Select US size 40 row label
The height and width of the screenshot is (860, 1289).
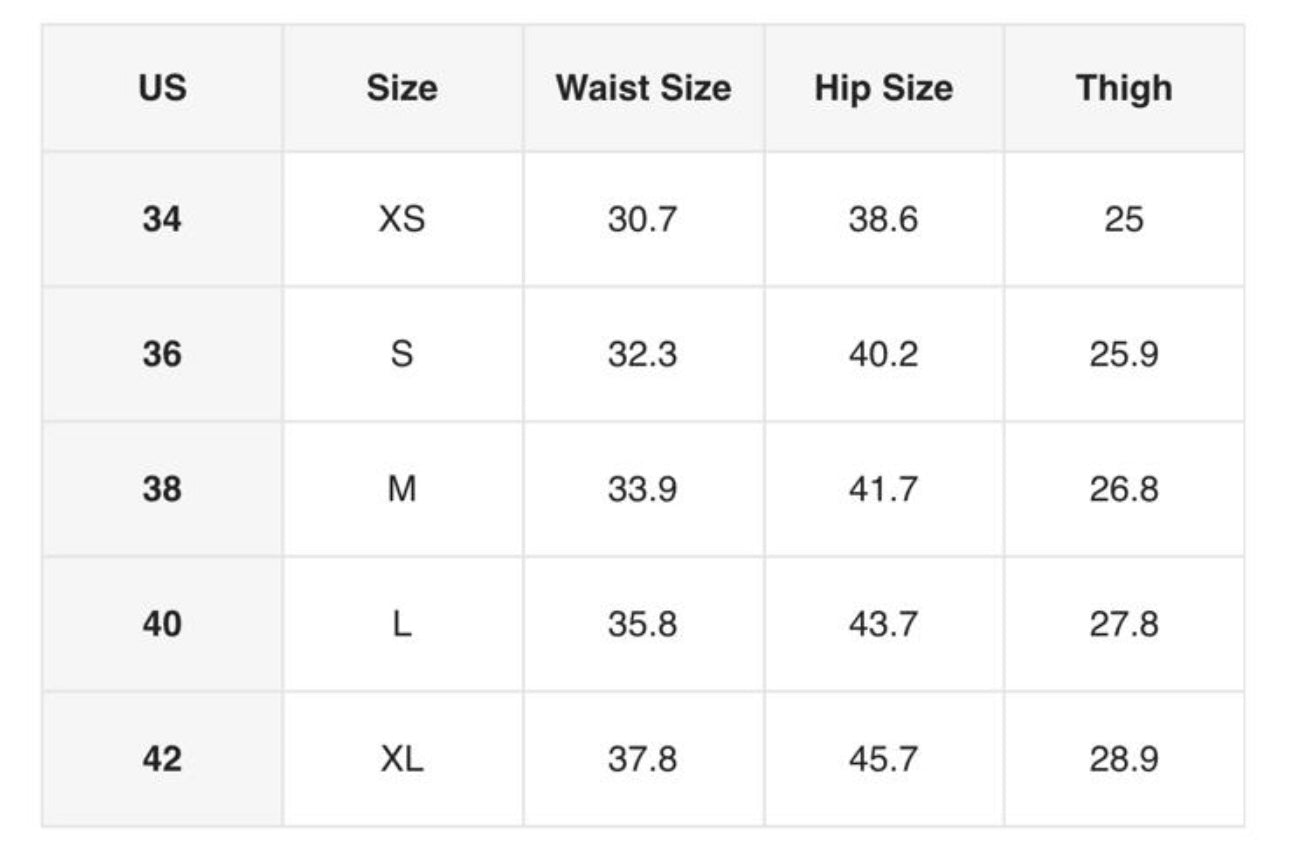pos(162,624)
